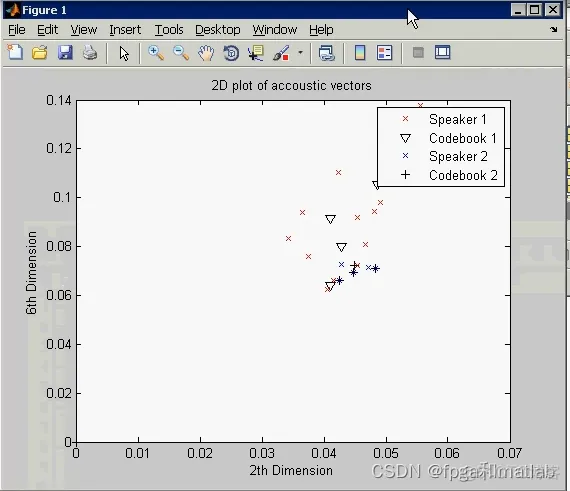Activate the Brush data tool
Viewport: 570px width, 491px height.
(281, 53)
